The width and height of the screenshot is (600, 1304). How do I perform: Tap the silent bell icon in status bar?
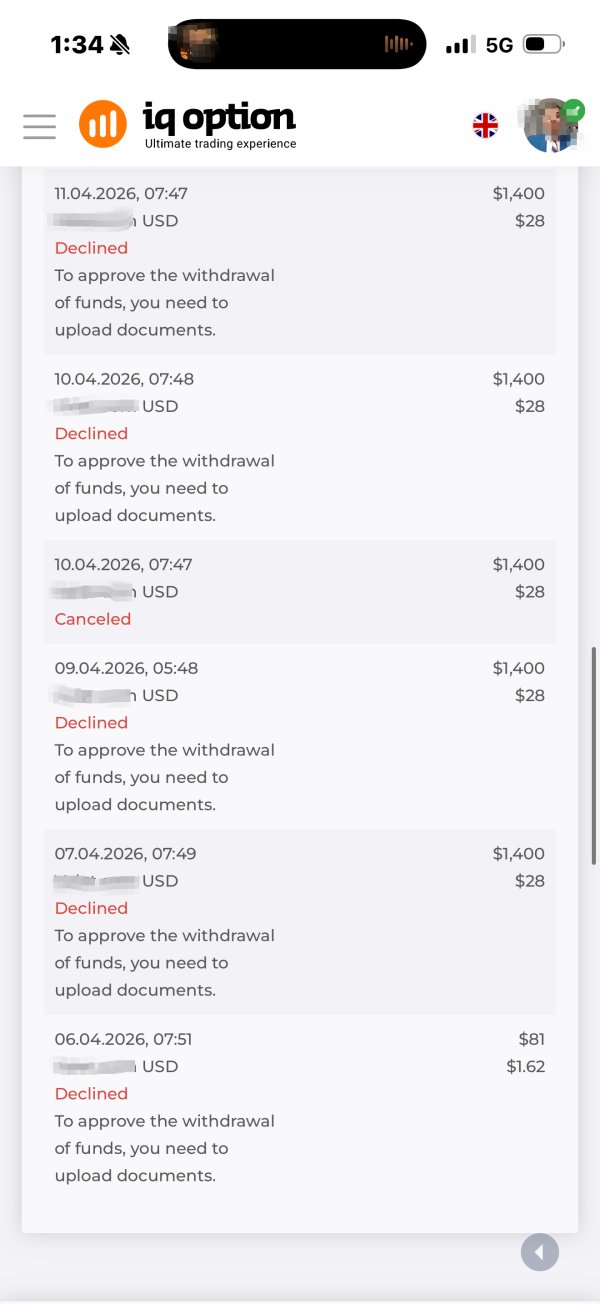click(121, 44)
